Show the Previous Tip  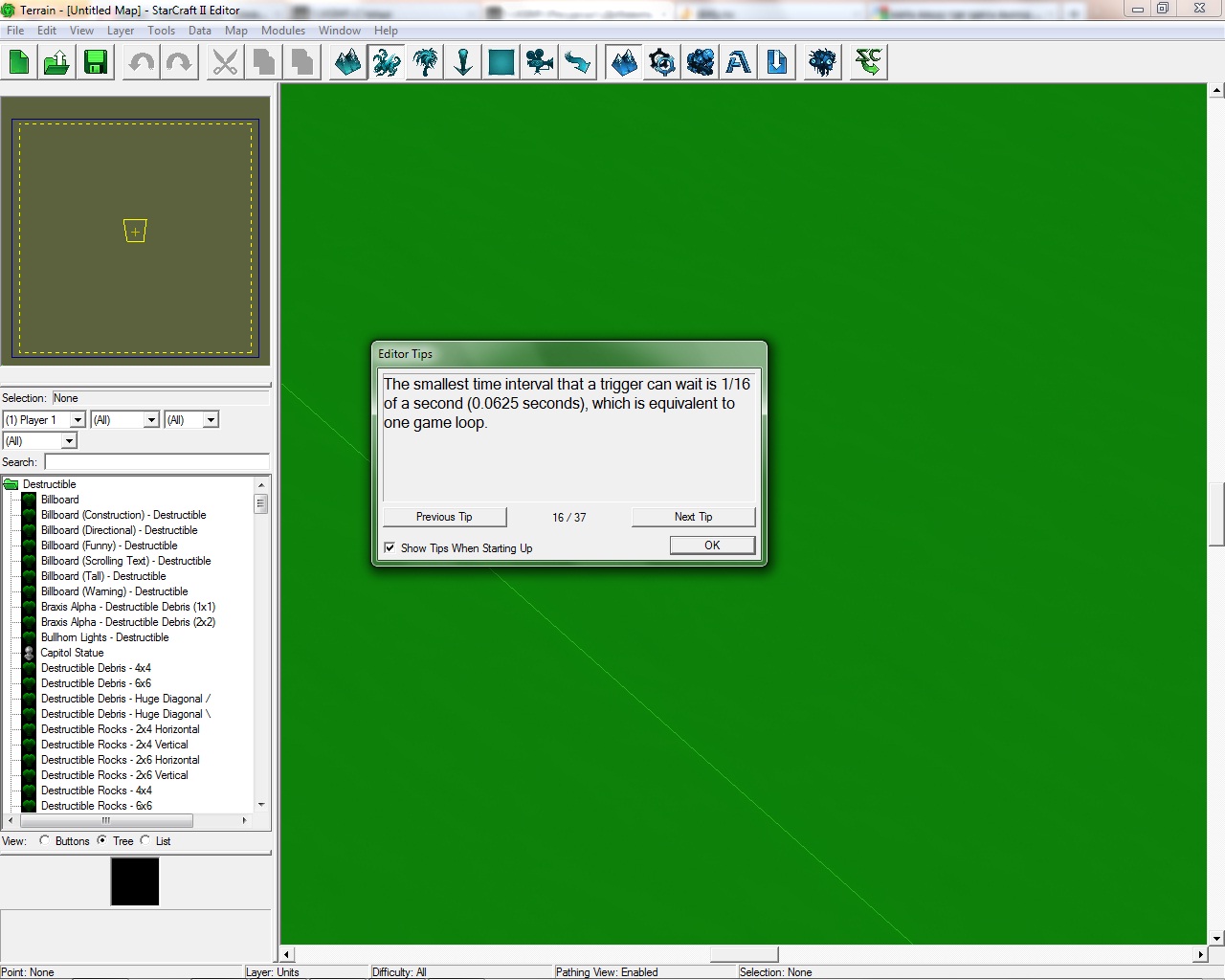click(444, 517)
